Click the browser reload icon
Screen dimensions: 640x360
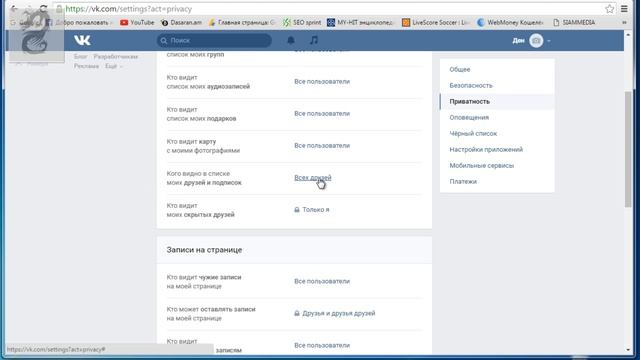[44, 9]
